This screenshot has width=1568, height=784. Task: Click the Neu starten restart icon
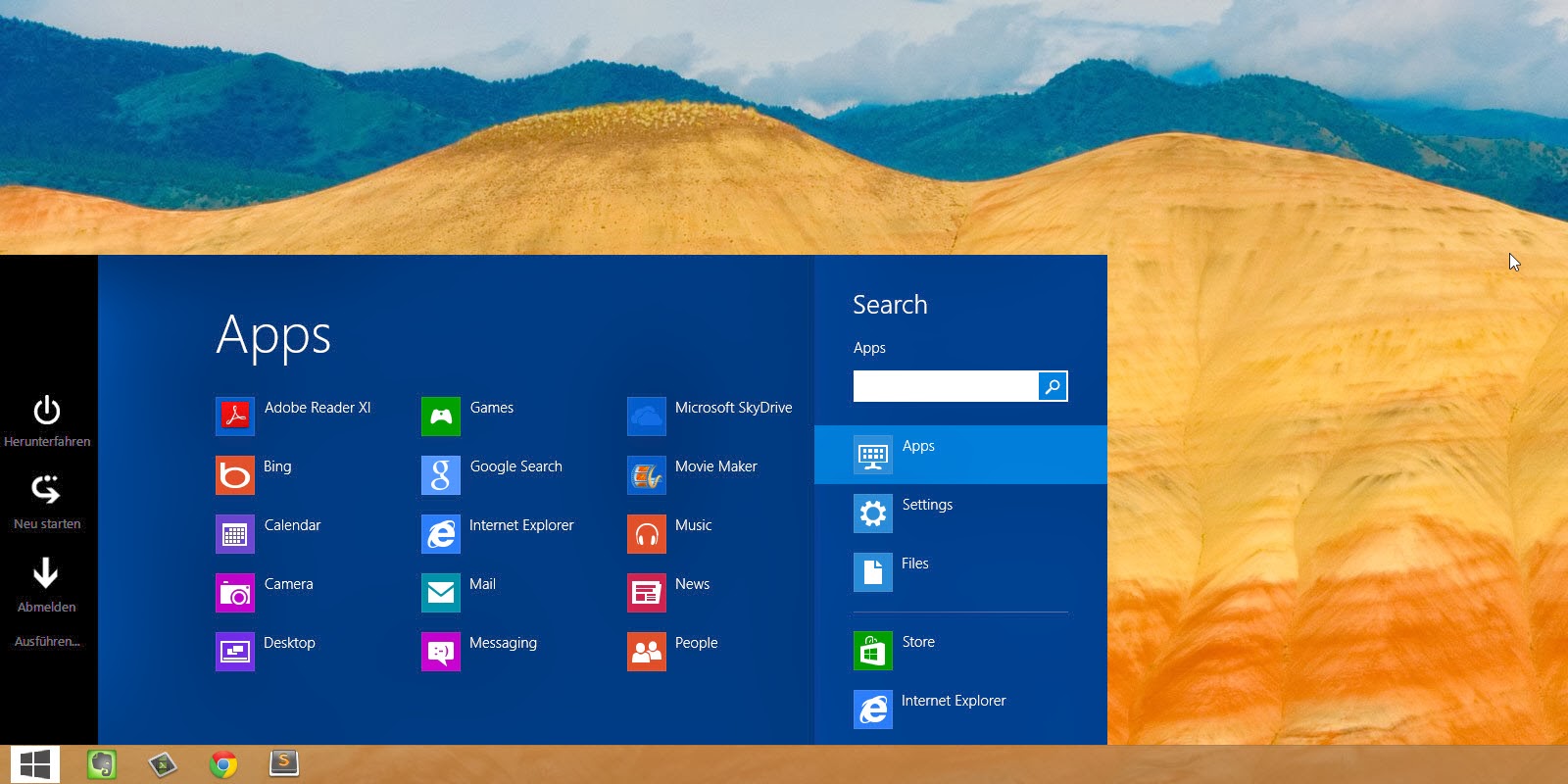click(46, 490)
